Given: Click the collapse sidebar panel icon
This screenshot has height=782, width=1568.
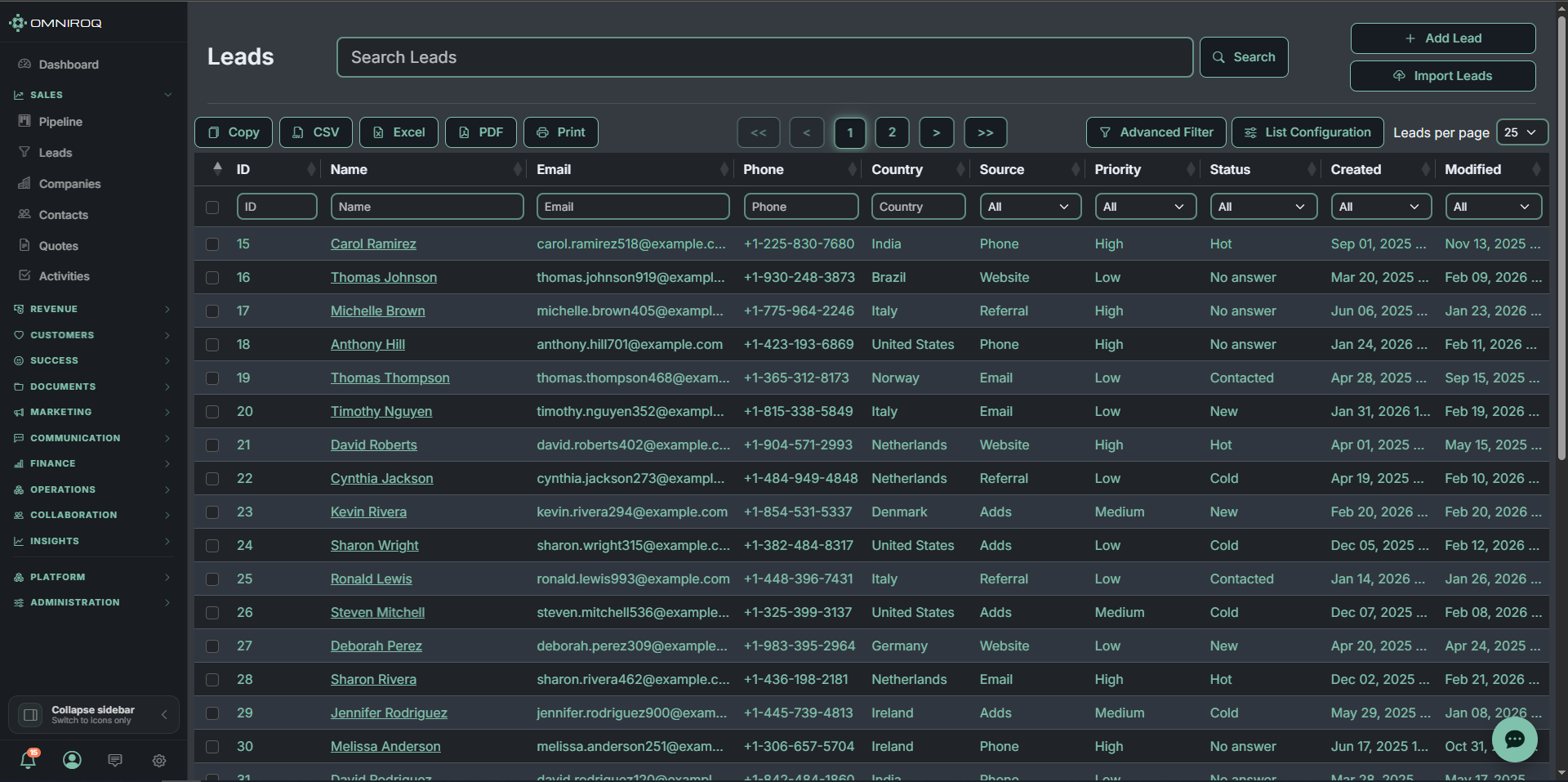Looking at the screenshot, I should 30,715.
